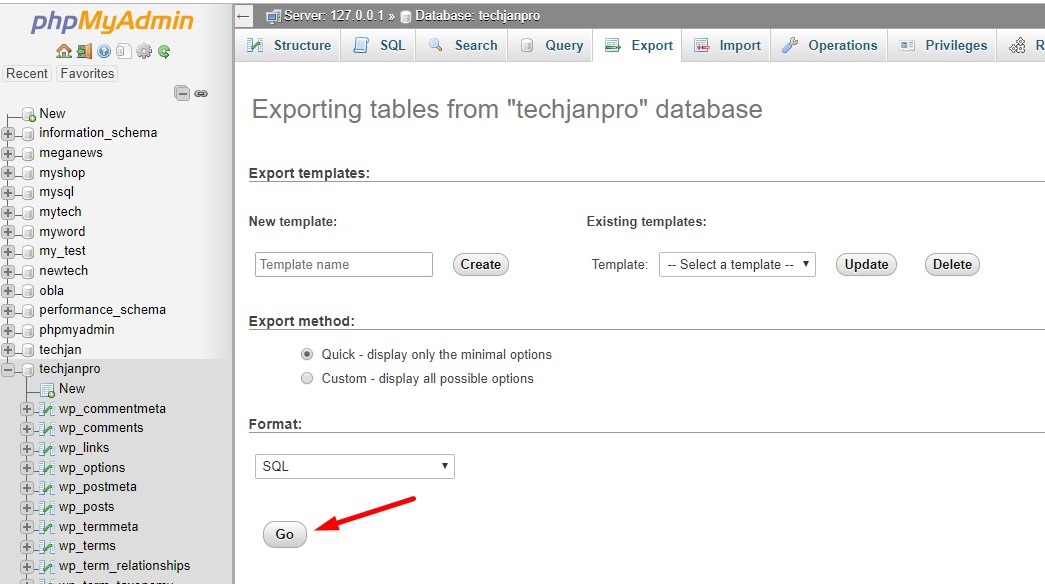This screenshot has width=1045, height=584.
Task: Open the Recent databases list
Action: [x=27, y=73]
